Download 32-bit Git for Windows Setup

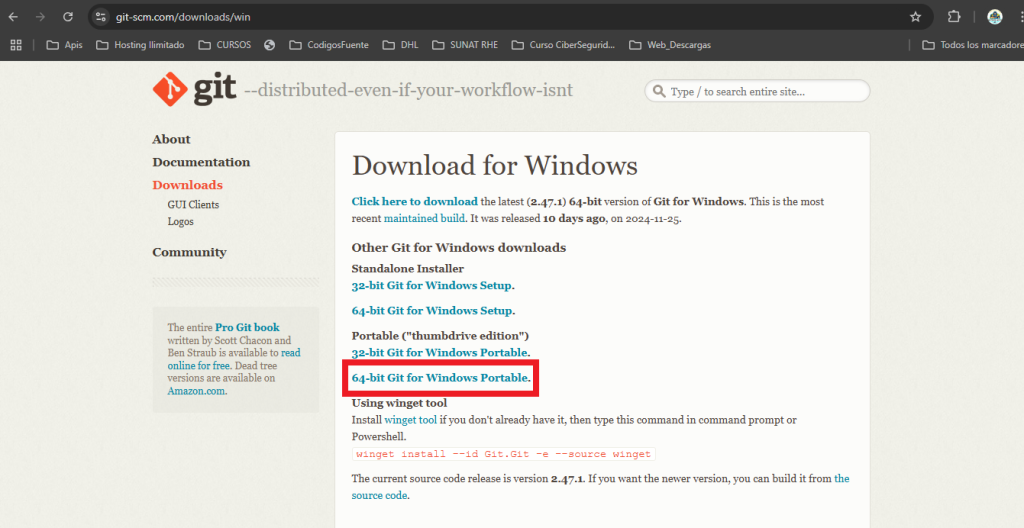point(432,286)
